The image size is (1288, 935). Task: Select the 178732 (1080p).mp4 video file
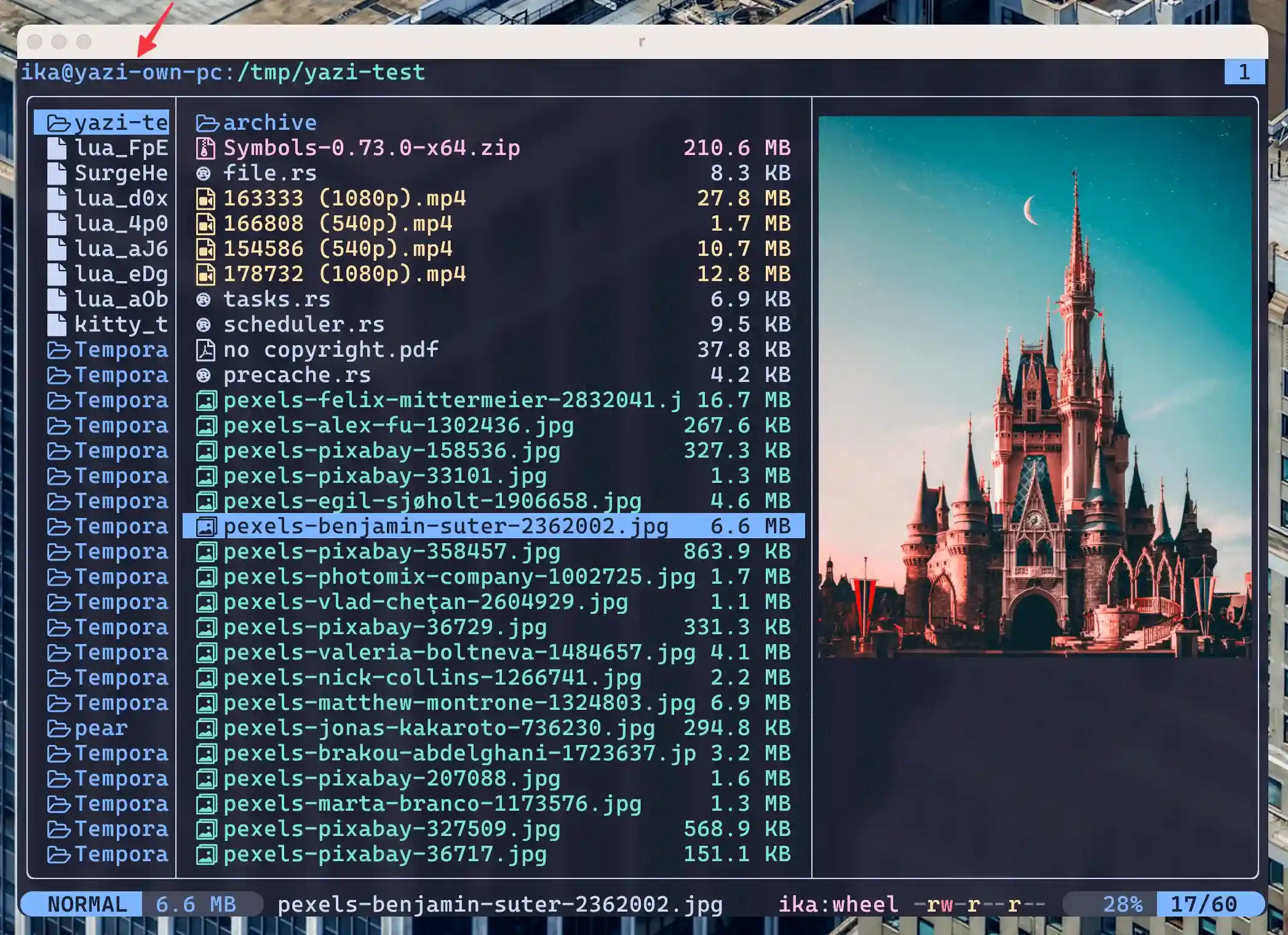coord(344,274)
